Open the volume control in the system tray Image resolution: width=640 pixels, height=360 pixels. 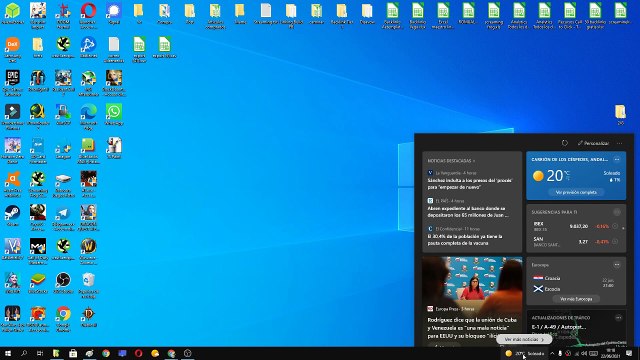pyautogui.click(x=584, y=353)
